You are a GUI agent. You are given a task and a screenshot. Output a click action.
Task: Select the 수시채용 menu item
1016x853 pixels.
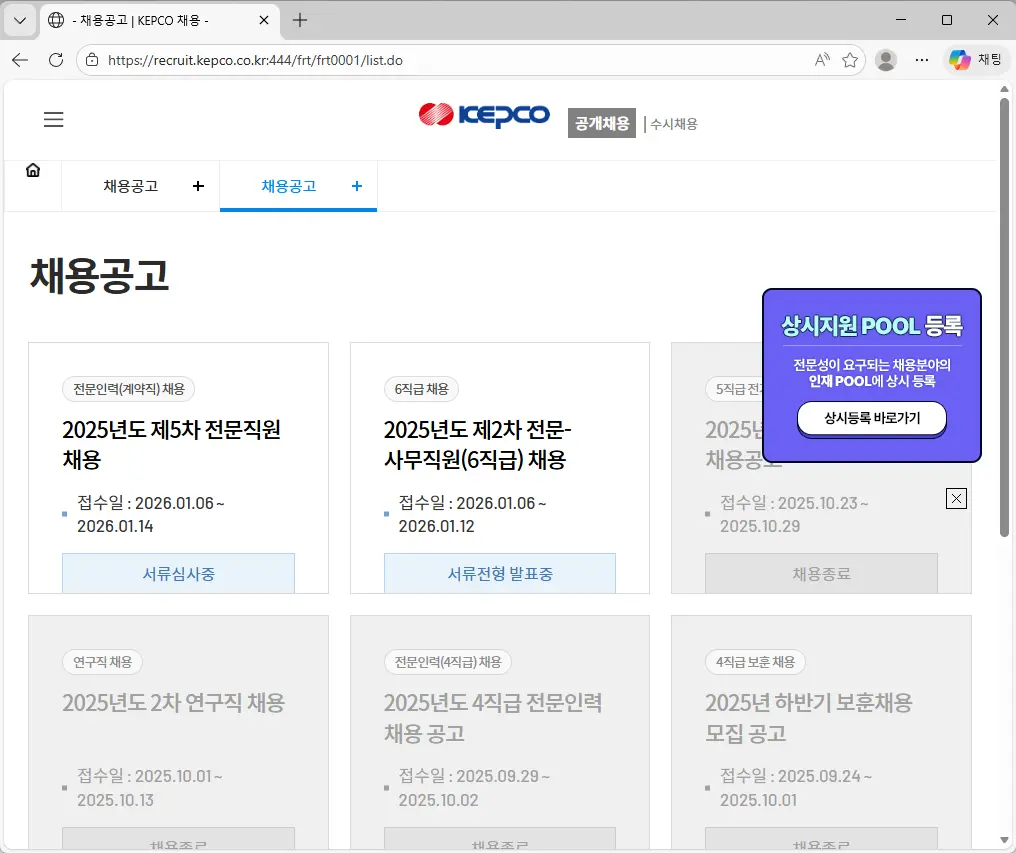(673, 122)
